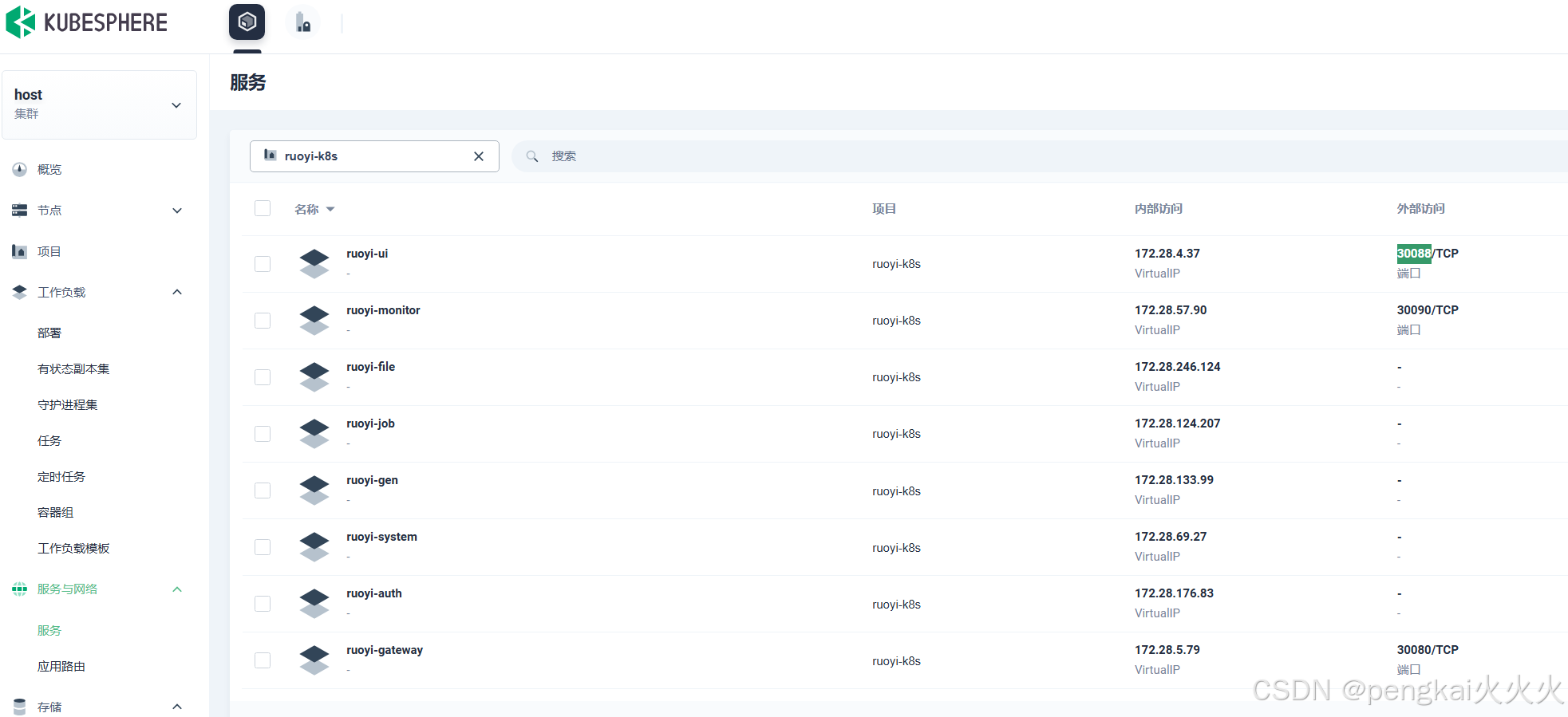
Task: Click the ruoyi-auth service icon
Action: [314, 603]
